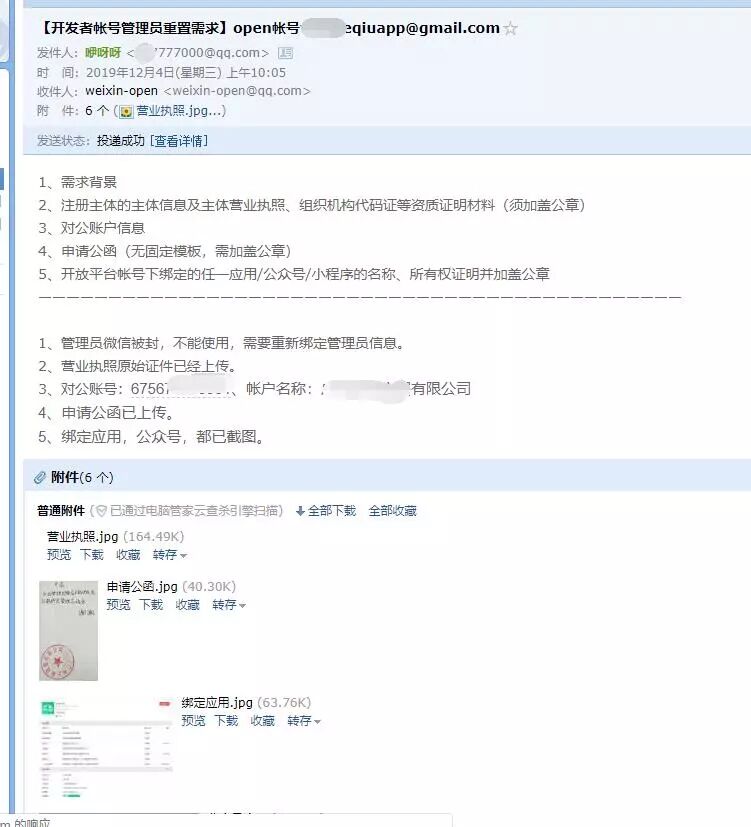Open 申请公函.jpg thumbnail image

(69, 631)
